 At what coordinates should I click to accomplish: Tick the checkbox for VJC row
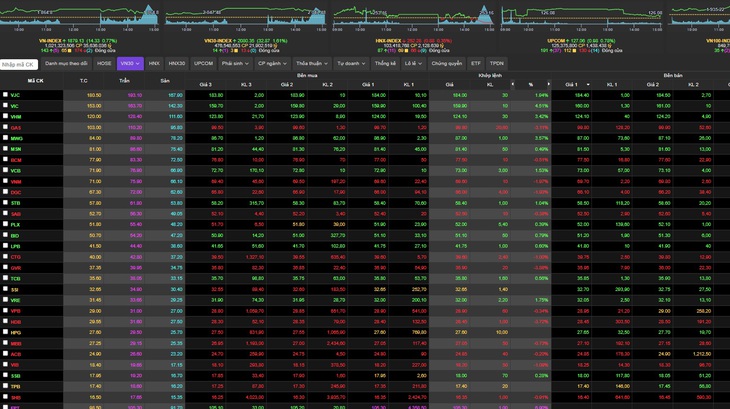point(6,94)
